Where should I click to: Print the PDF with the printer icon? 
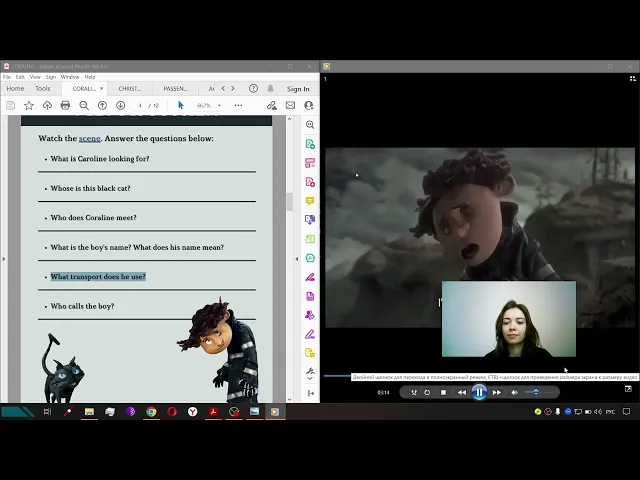pos(65,105)
